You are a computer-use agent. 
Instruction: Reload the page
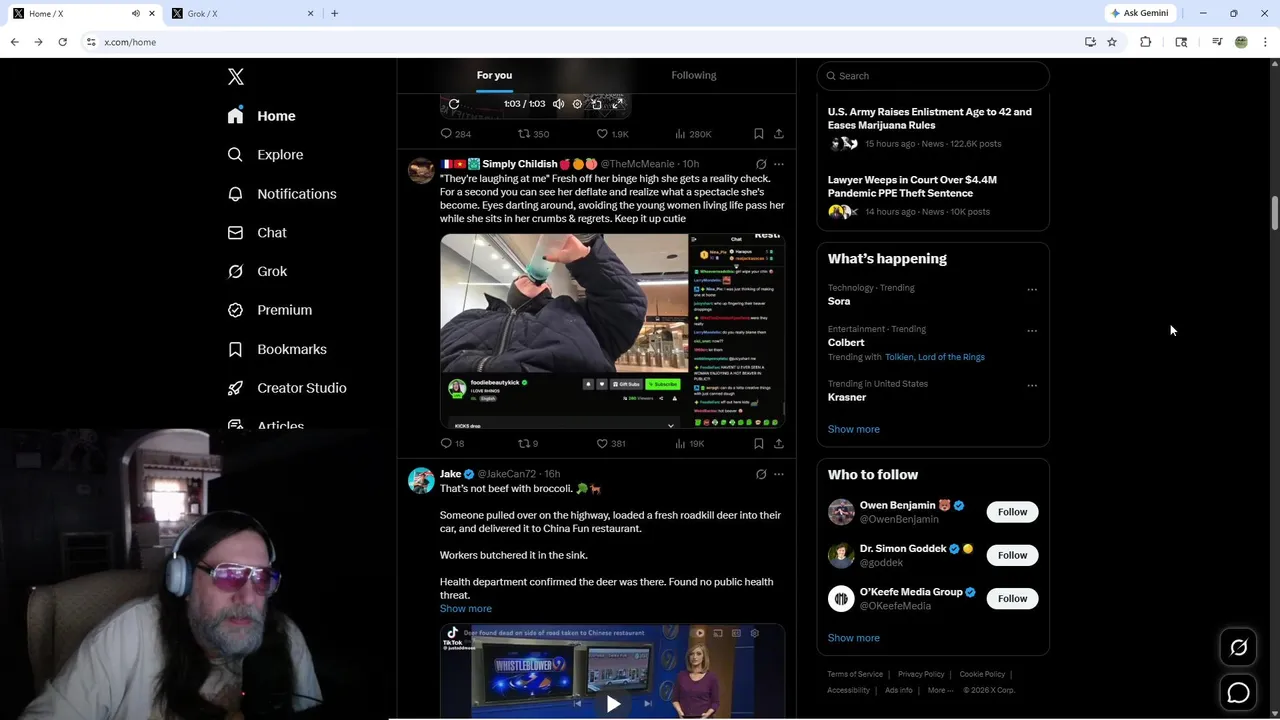(x=62, y=42)
